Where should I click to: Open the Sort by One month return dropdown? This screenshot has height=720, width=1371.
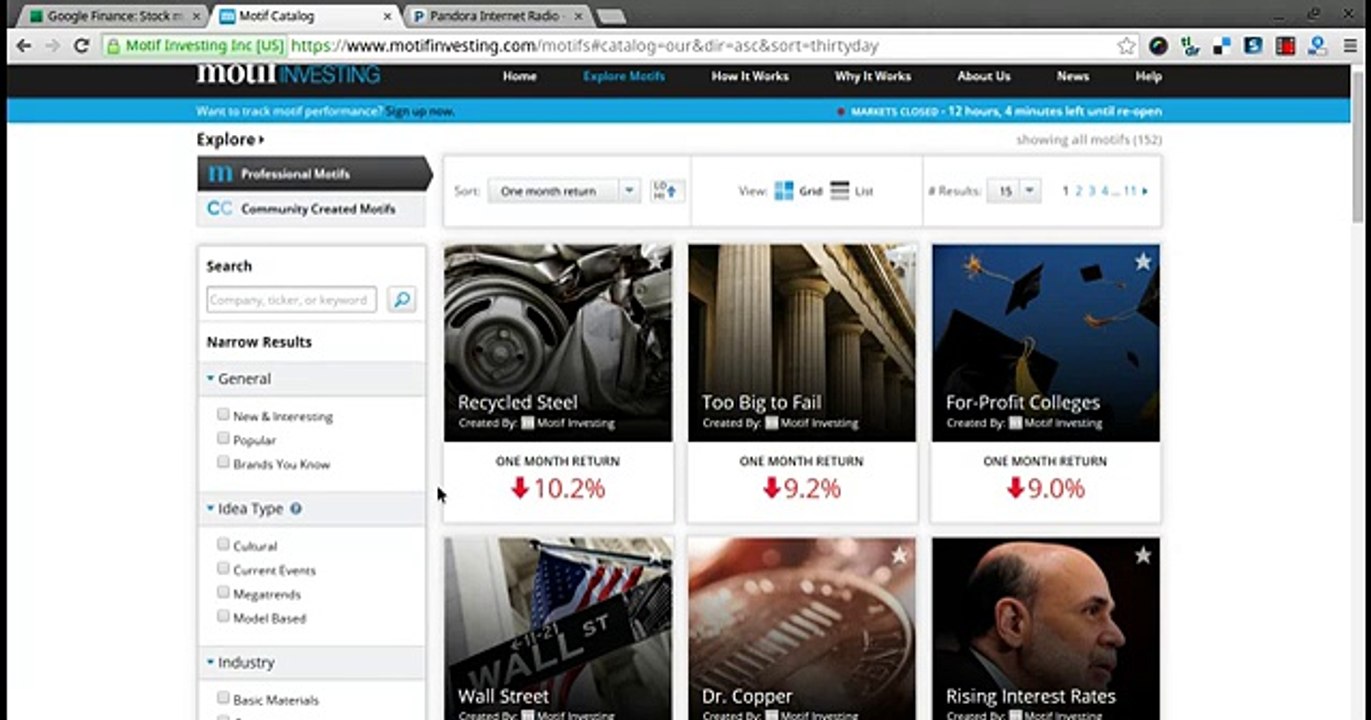pos(564,190)
